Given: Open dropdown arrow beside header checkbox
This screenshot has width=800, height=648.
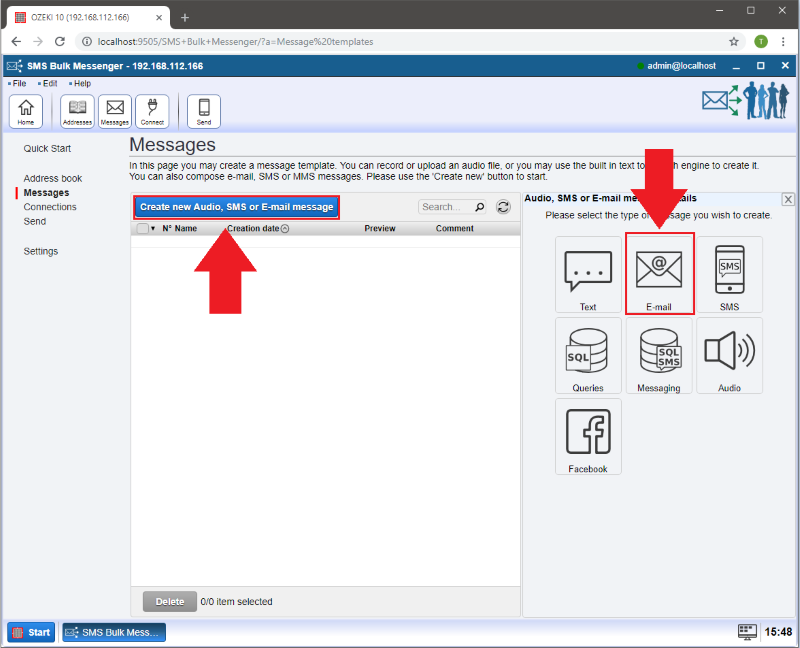Looking at the screenshot, I should [x=153, y=228].
